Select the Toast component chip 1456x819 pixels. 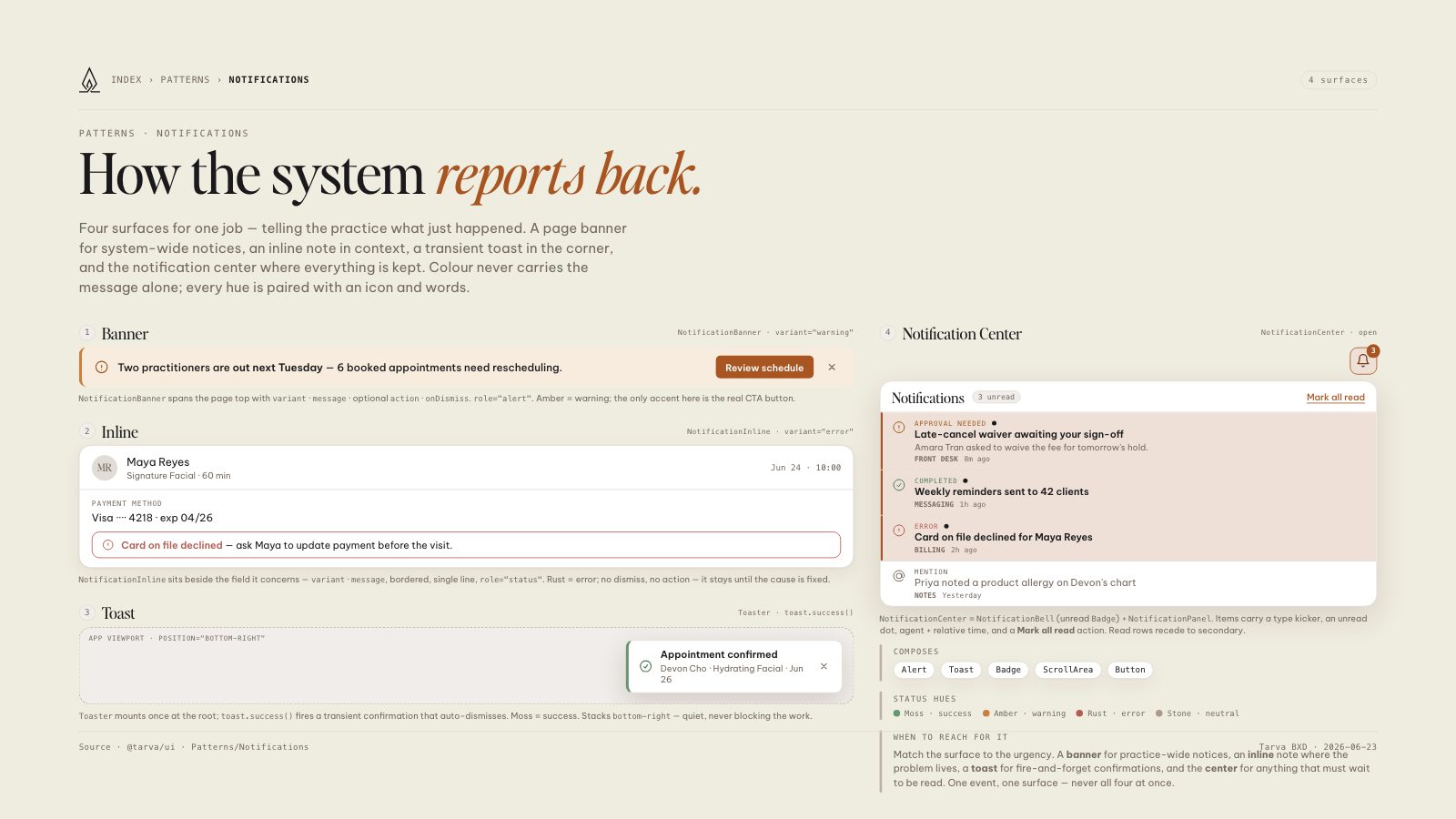click(x=961, y=670)
